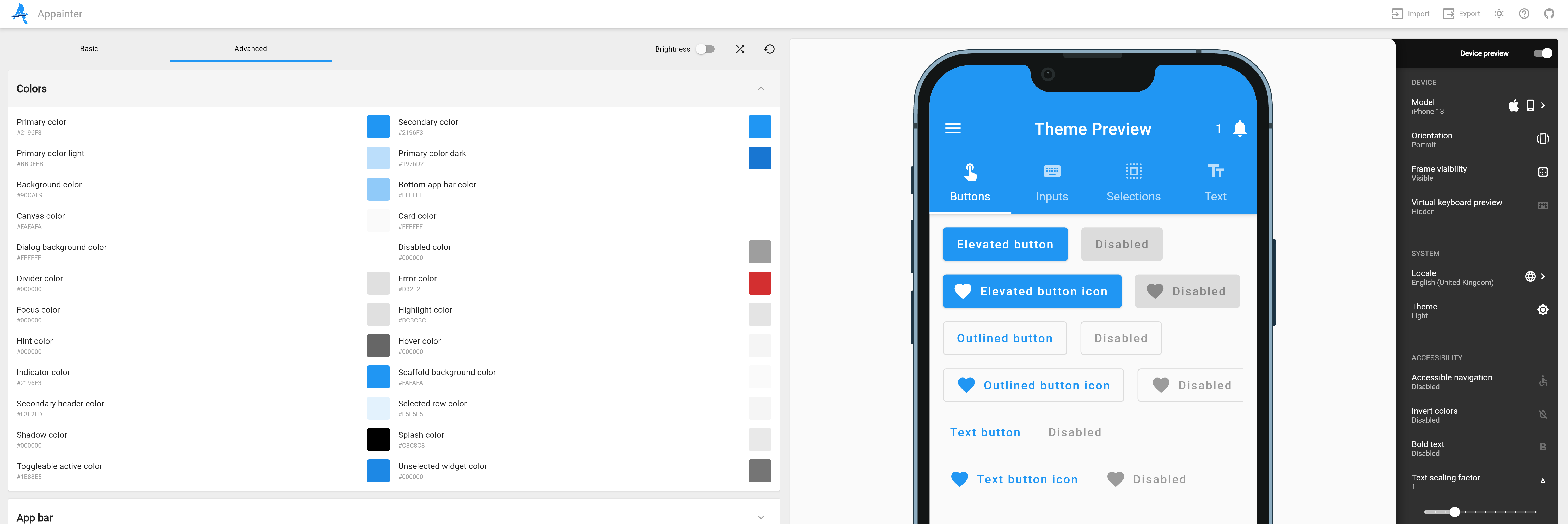Toggle the Device Preview switch on/off
Image resolution: width=1568 pixels, height=524 pixels.
pyautogui.click(x=1543, y=52)
